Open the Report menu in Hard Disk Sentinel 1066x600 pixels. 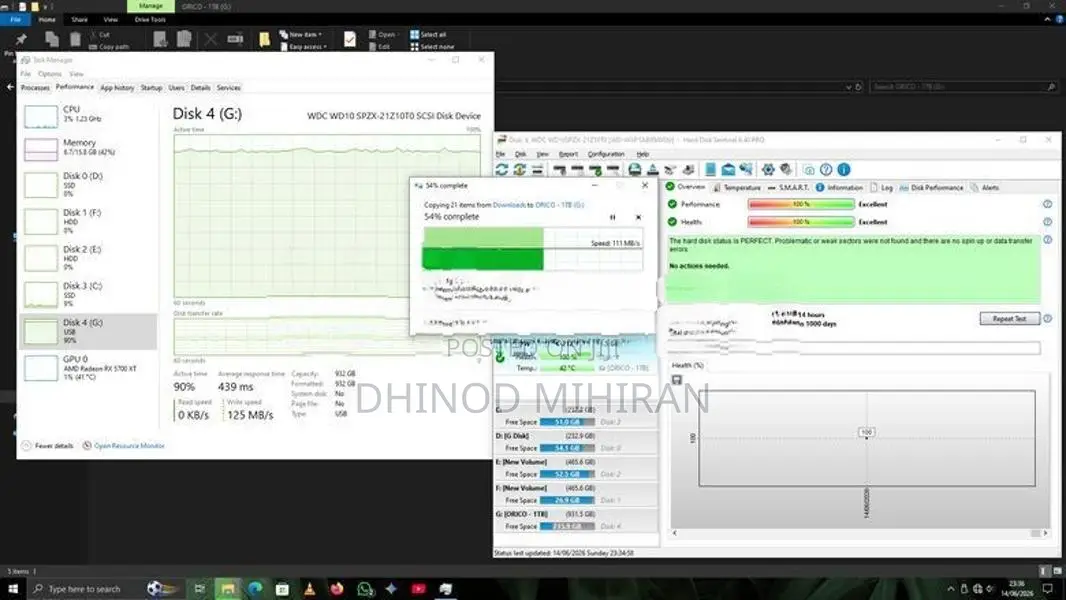pyautogui.click(x=568, y=154)
